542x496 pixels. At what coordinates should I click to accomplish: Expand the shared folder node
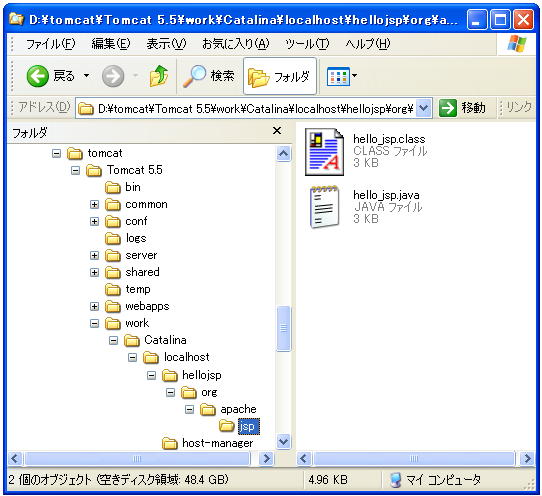[x=94, y=272]
